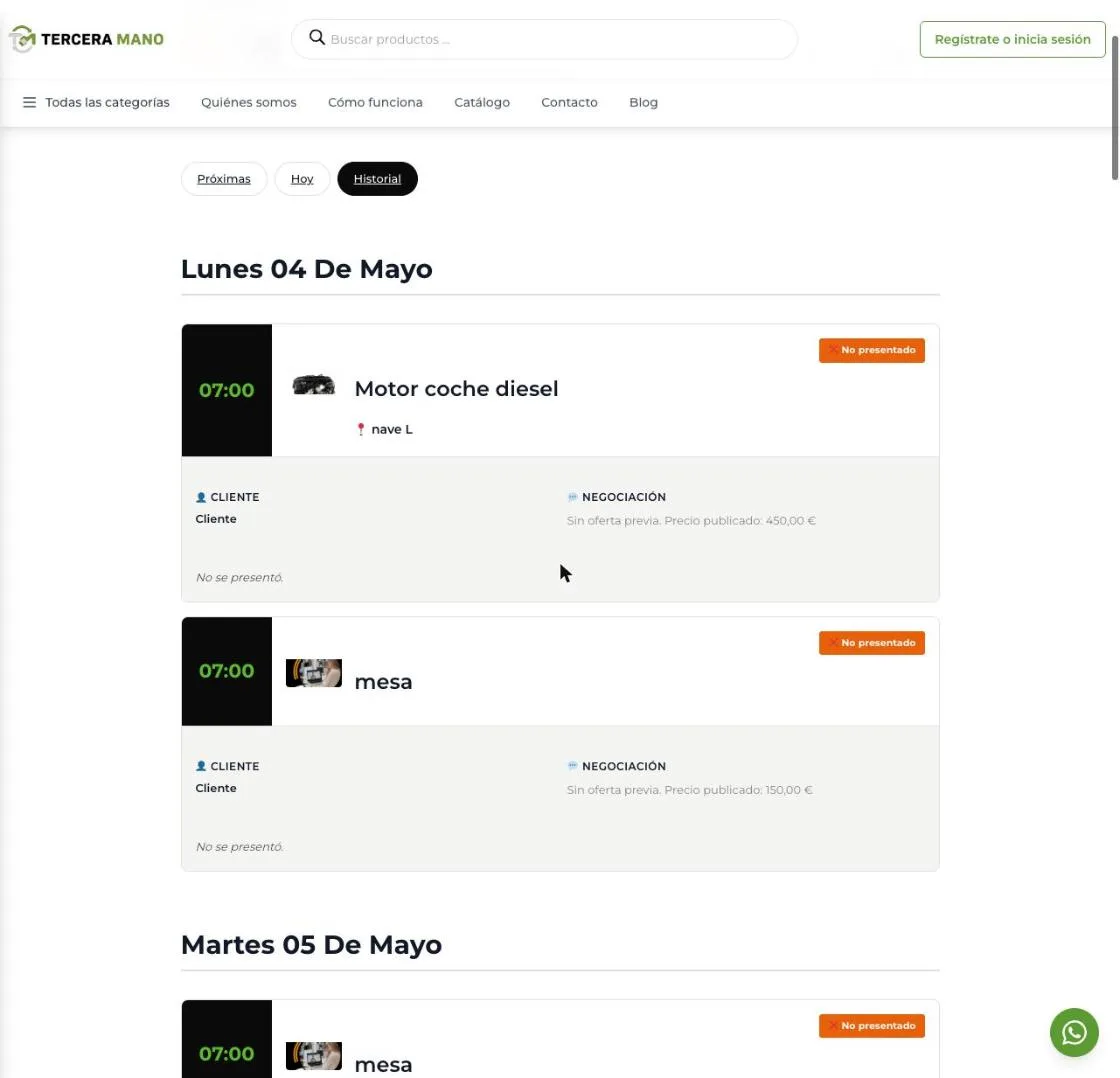Open the hamburger menu icon
The width and height of the screenshot is (1120, 1078).
pos(29,102)
